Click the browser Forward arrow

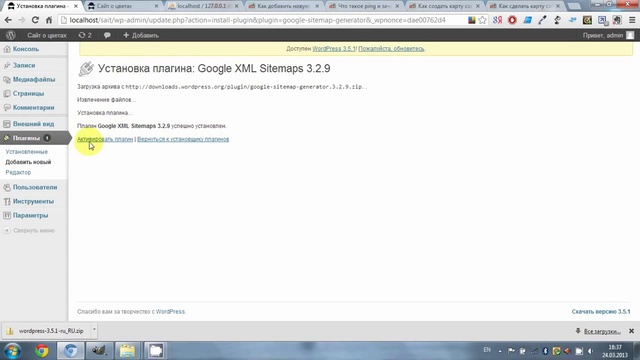[x=21, y=20]
